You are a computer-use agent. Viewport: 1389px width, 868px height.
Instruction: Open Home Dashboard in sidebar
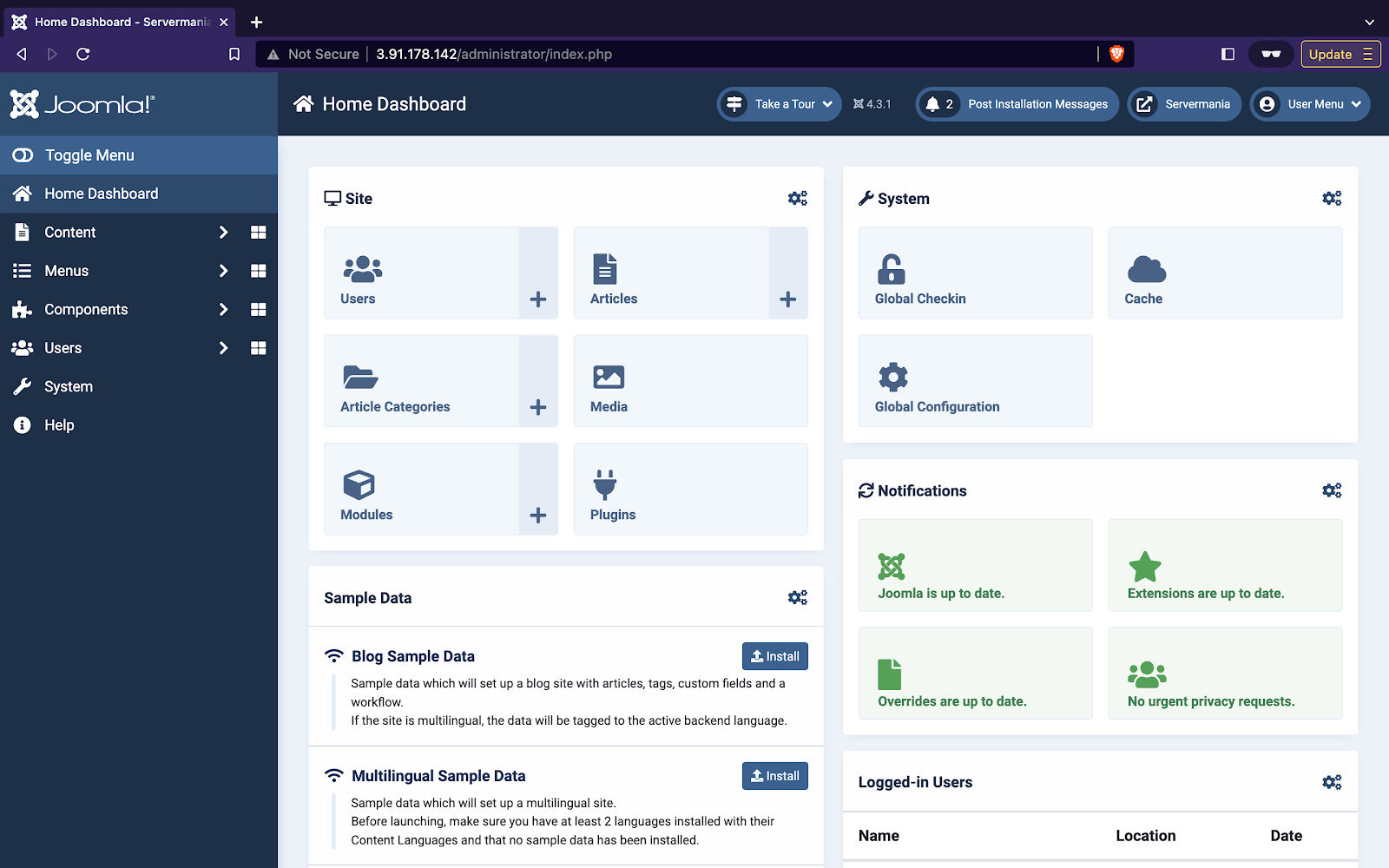[139, 194]
